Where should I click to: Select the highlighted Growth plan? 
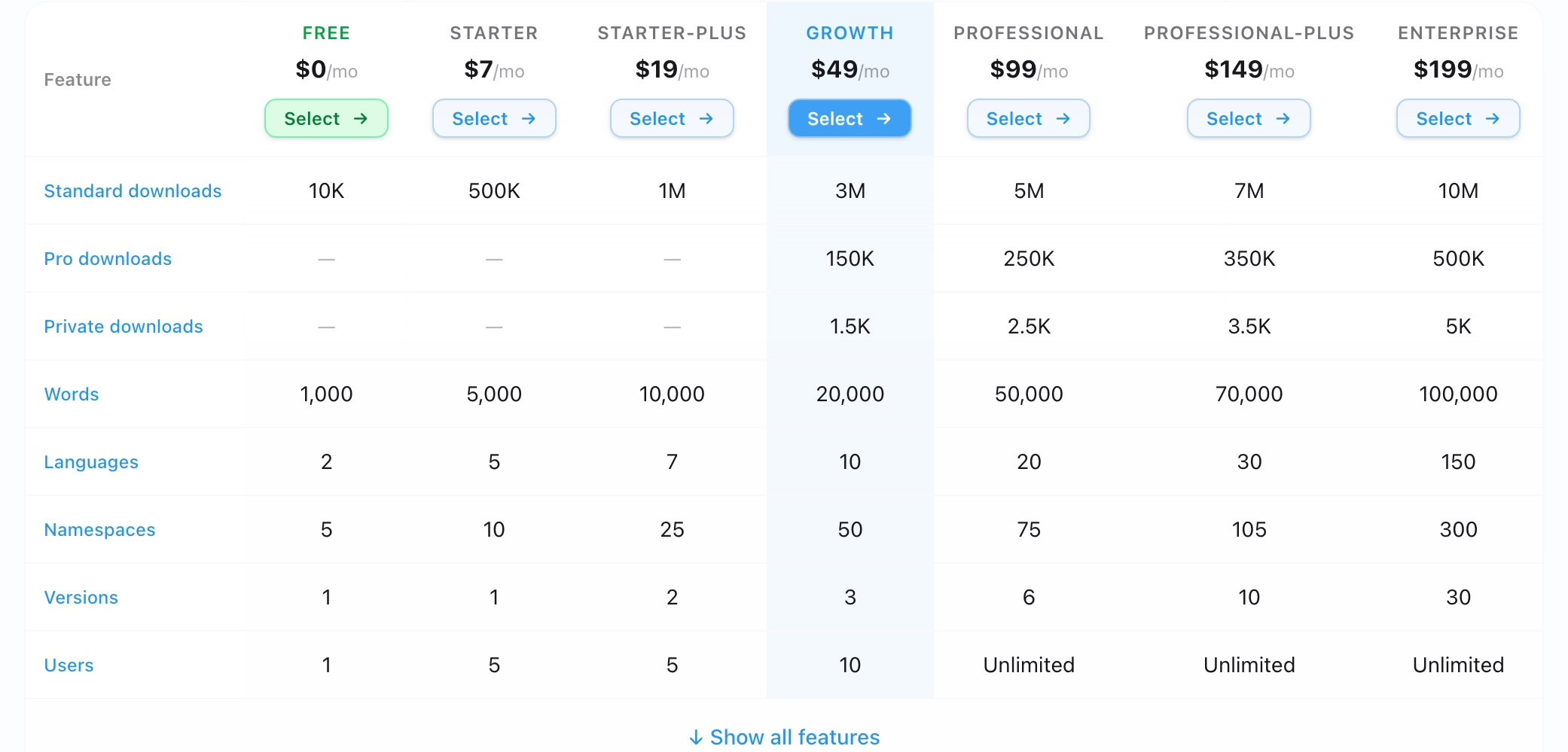click(849, 119)
